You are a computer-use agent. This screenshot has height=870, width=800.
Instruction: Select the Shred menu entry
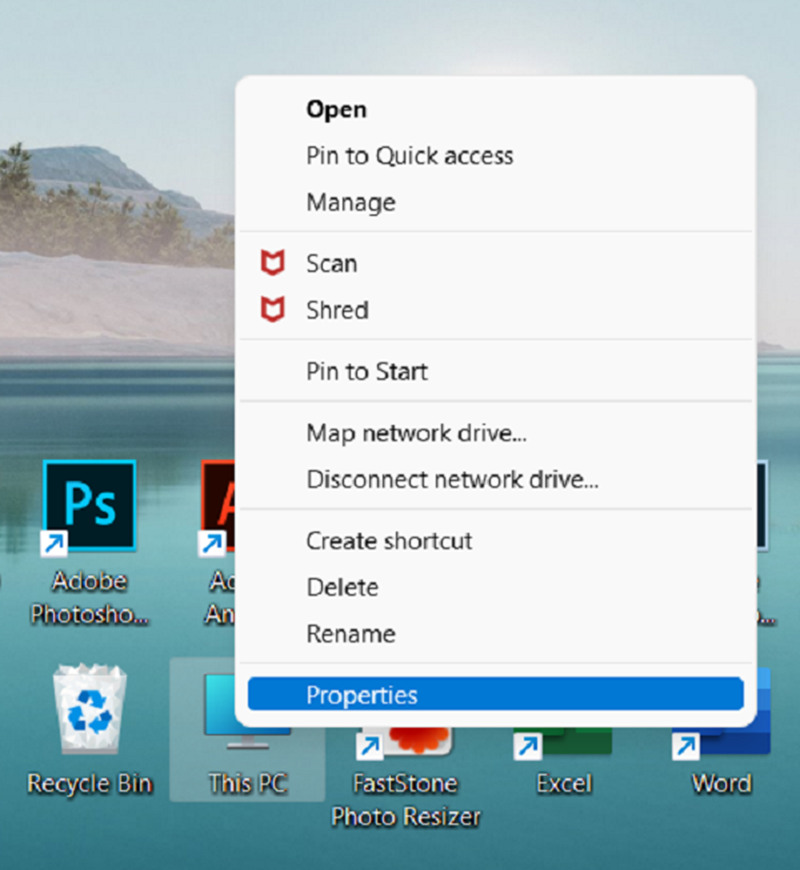[x=337, y=310]
